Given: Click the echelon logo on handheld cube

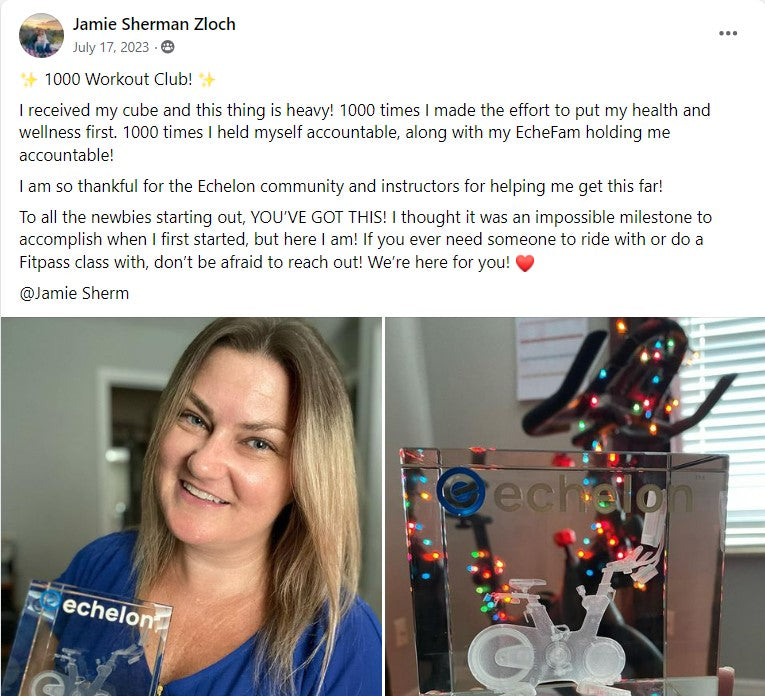Looking at the screenshot, I should coord(100,609).
